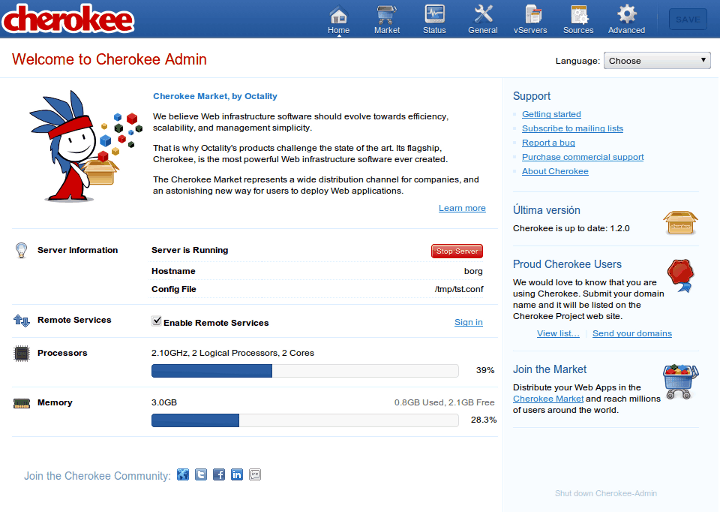Click the Facebook community icon
The image size is (720, 512).
(x=219, y=475)
